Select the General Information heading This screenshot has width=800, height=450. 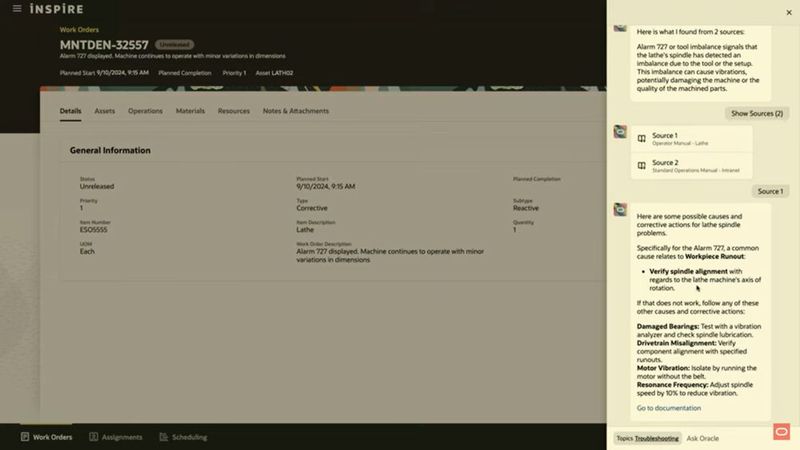110,151
